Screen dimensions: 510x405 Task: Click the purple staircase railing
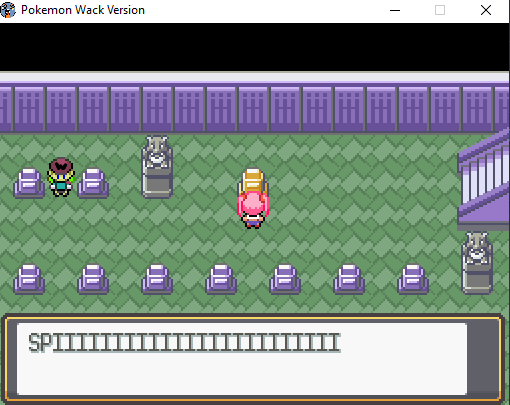[484, 178]
